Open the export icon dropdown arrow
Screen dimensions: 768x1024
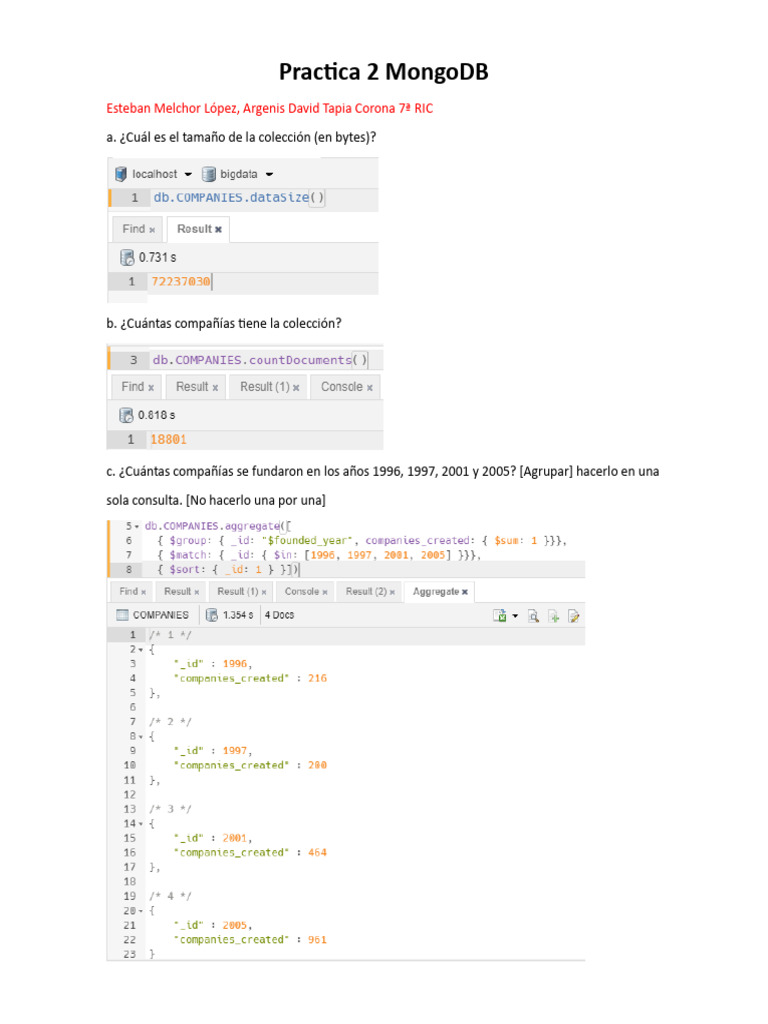point(515,615)
